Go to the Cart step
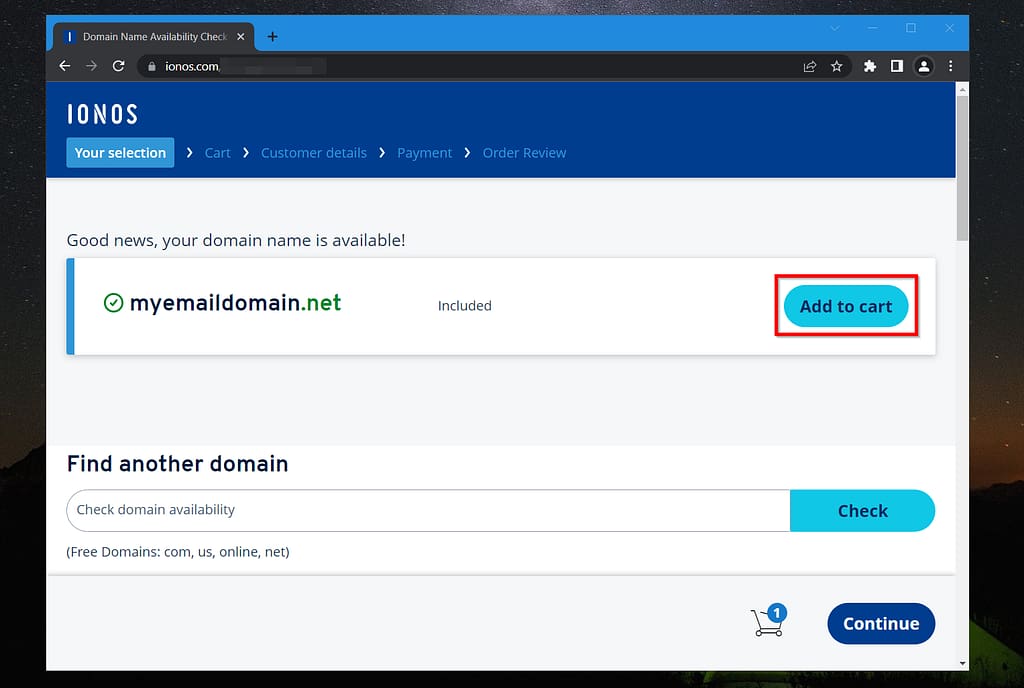Viewport: 1024px width, 688px height. click(217, 153)
